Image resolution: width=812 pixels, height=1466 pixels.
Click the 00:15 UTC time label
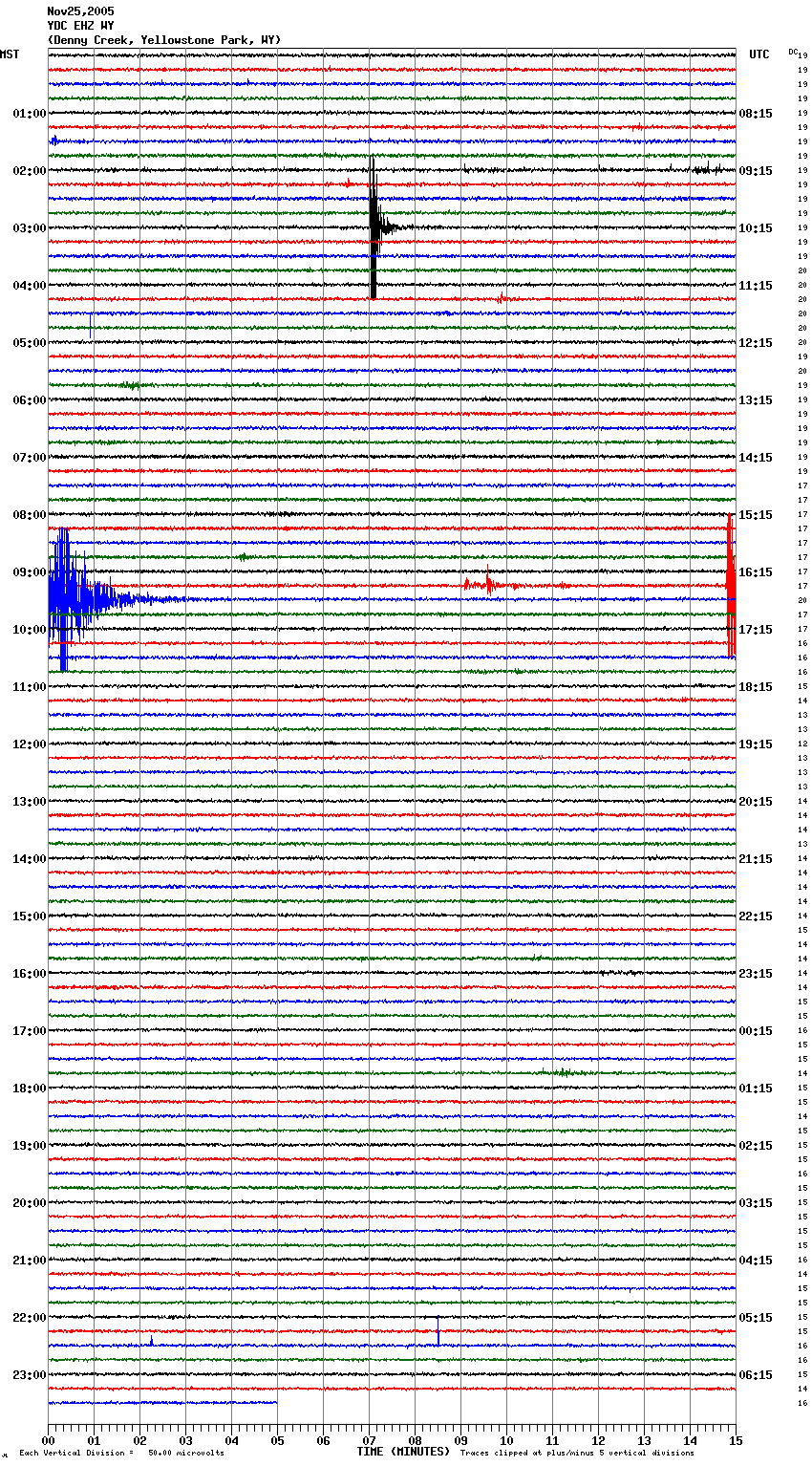[x=756, y=1031]
